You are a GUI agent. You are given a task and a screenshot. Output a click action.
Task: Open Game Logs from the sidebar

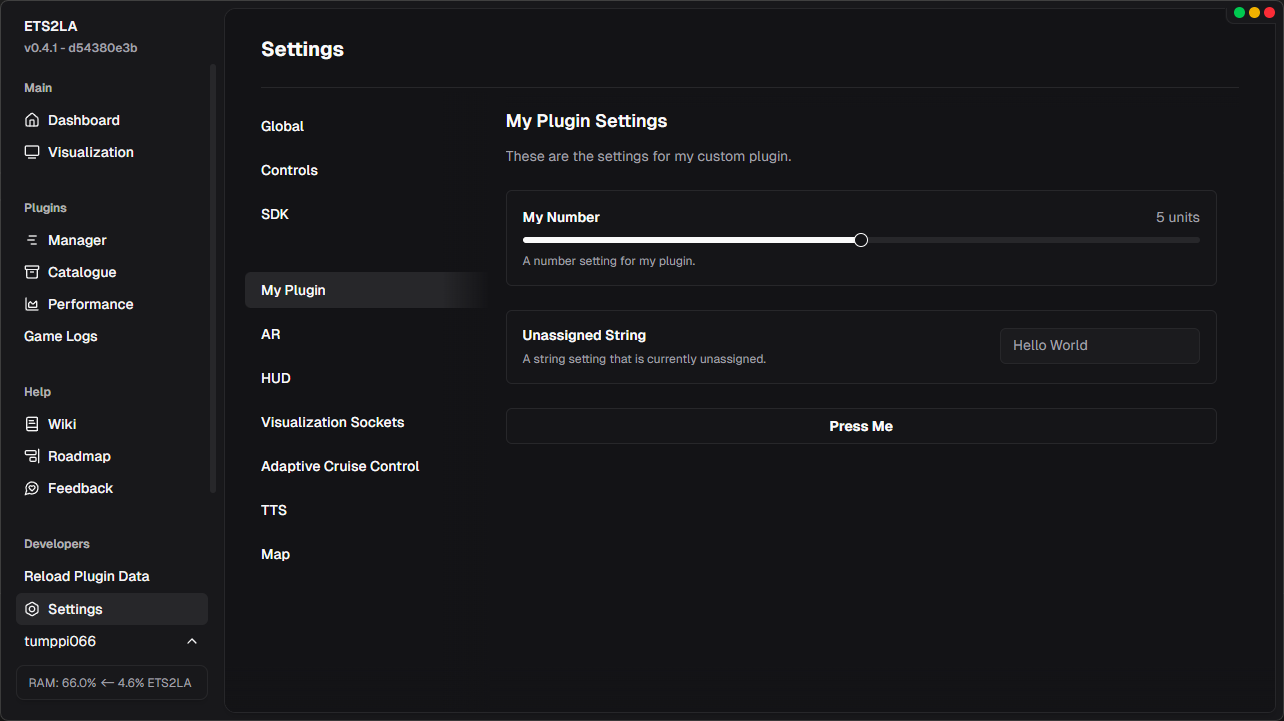[x=60, y=335]
